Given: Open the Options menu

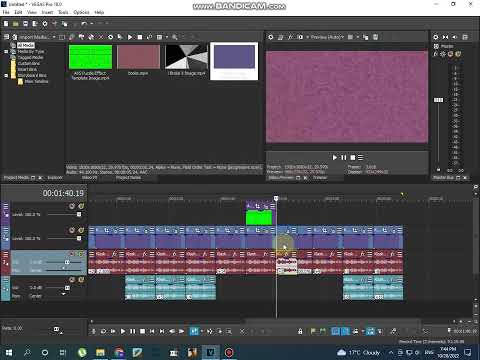Looking at the screenshot, I should tap(81, 12).
